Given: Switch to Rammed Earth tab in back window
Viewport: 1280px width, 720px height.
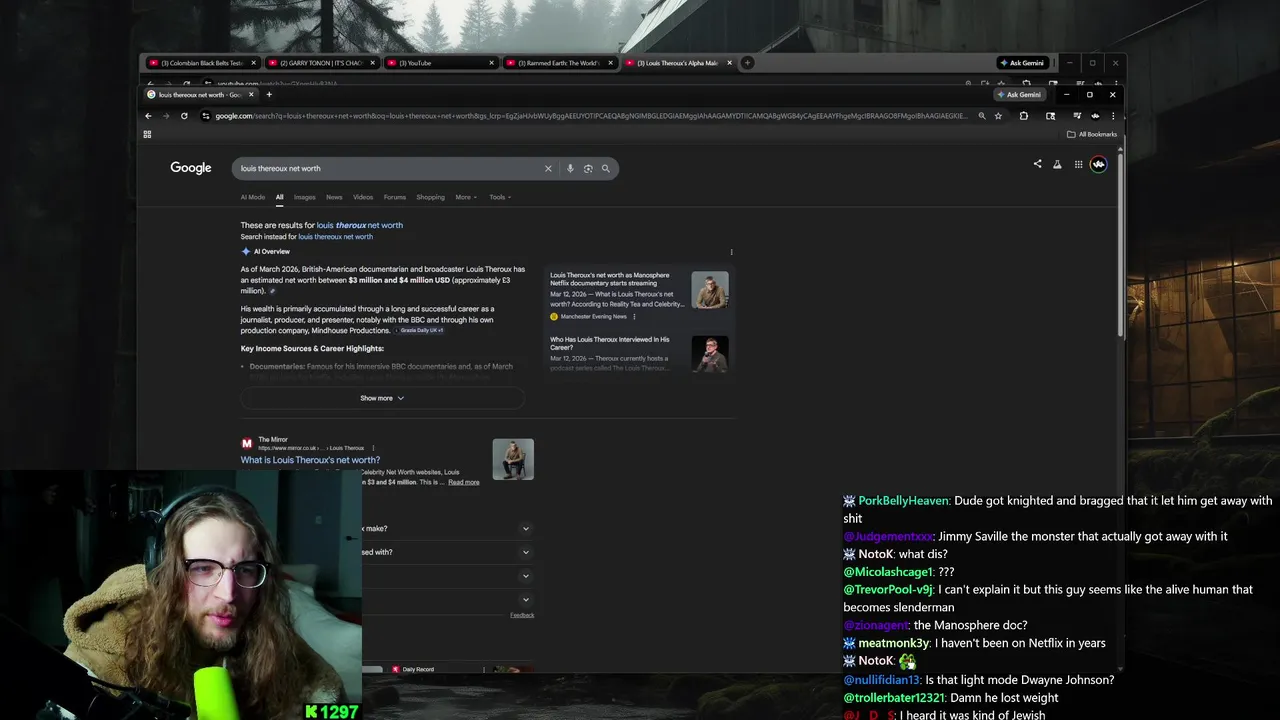Looking at the screenshot, I should point(560,63).
